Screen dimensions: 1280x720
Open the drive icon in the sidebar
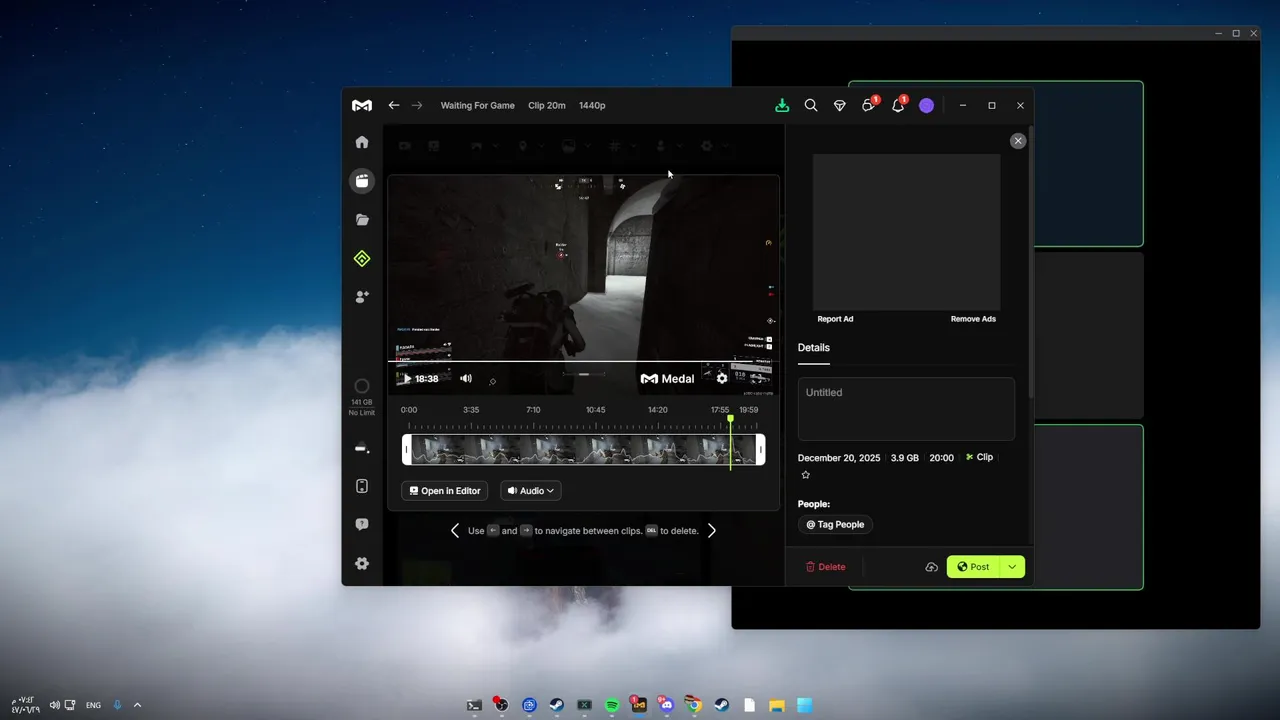362,448
